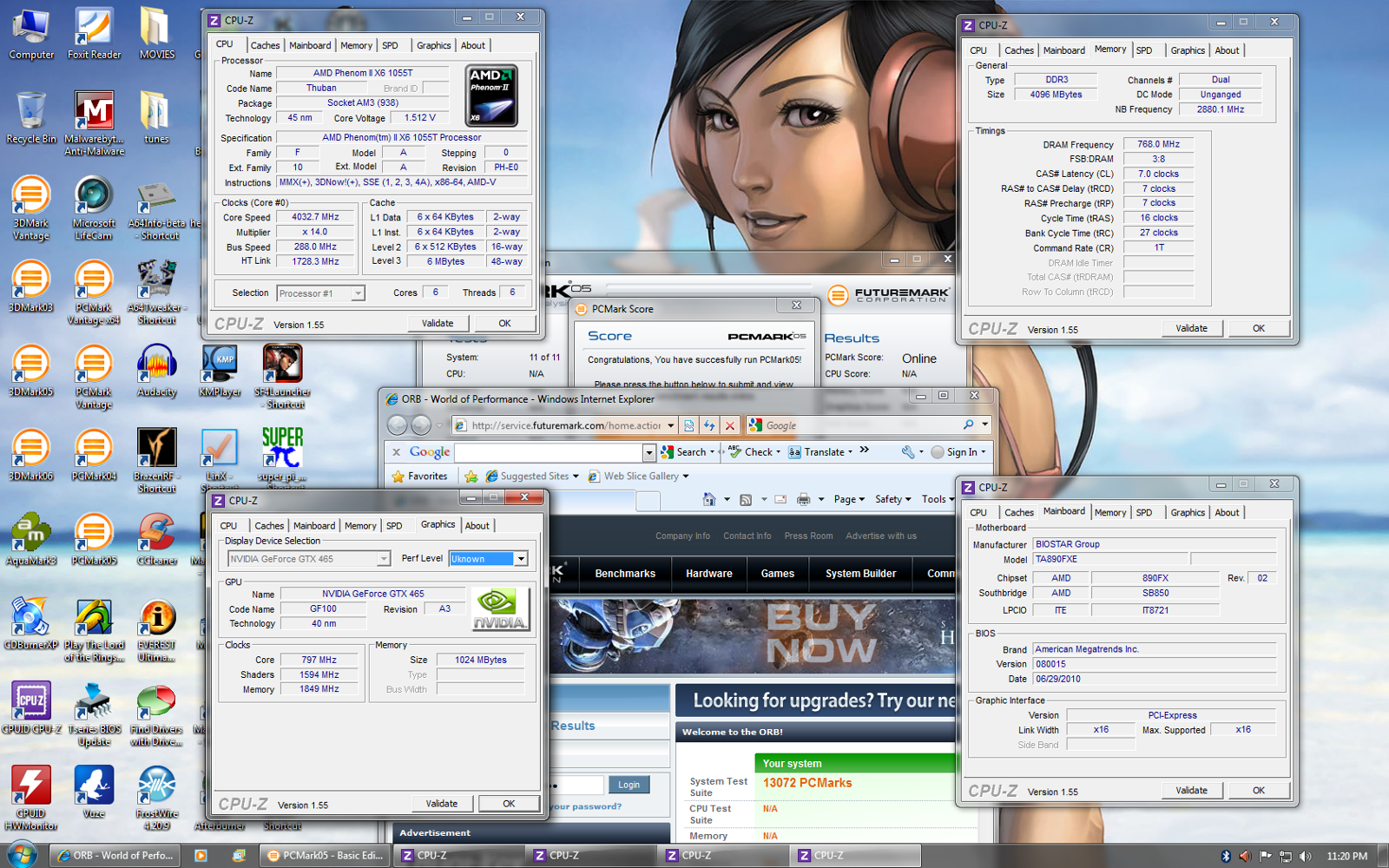Open CPUID CPU-Z desktop shortcut
Viewport: 1389px width, 868px height.
(x=31, y=707)
